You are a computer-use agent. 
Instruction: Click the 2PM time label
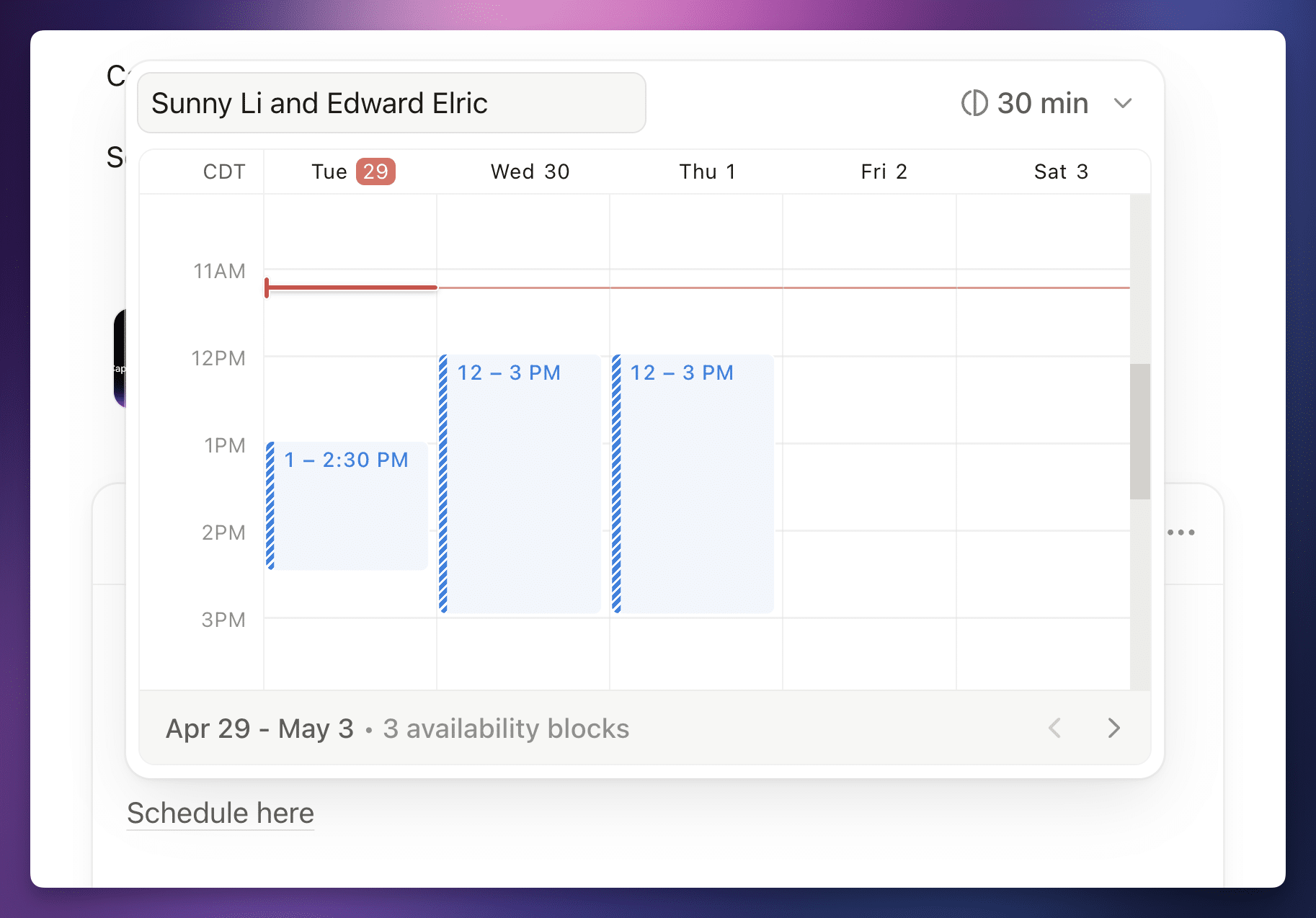click(223, 532)
